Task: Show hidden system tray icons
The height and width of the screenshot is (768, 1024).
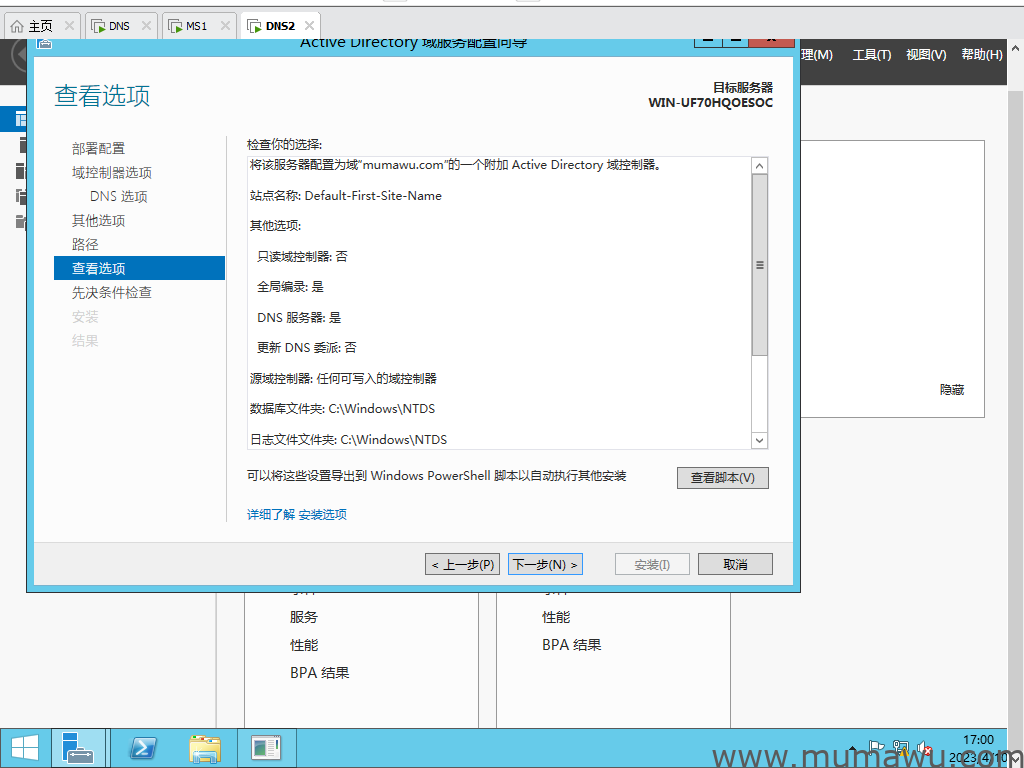Action: tap(852, 747)
